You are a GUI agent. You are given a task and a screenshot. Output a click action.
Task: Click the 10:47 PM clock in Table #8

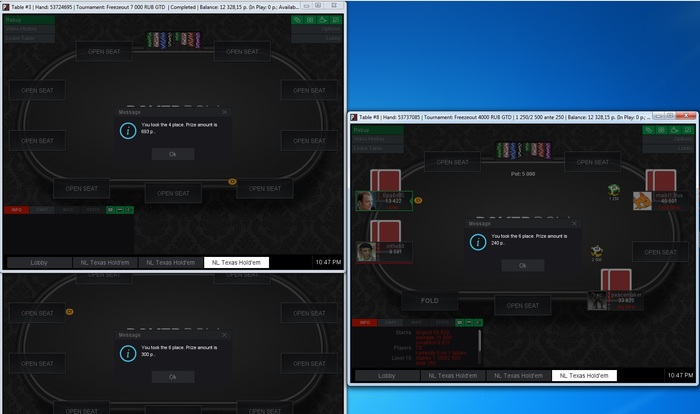(x=680, y=376)
